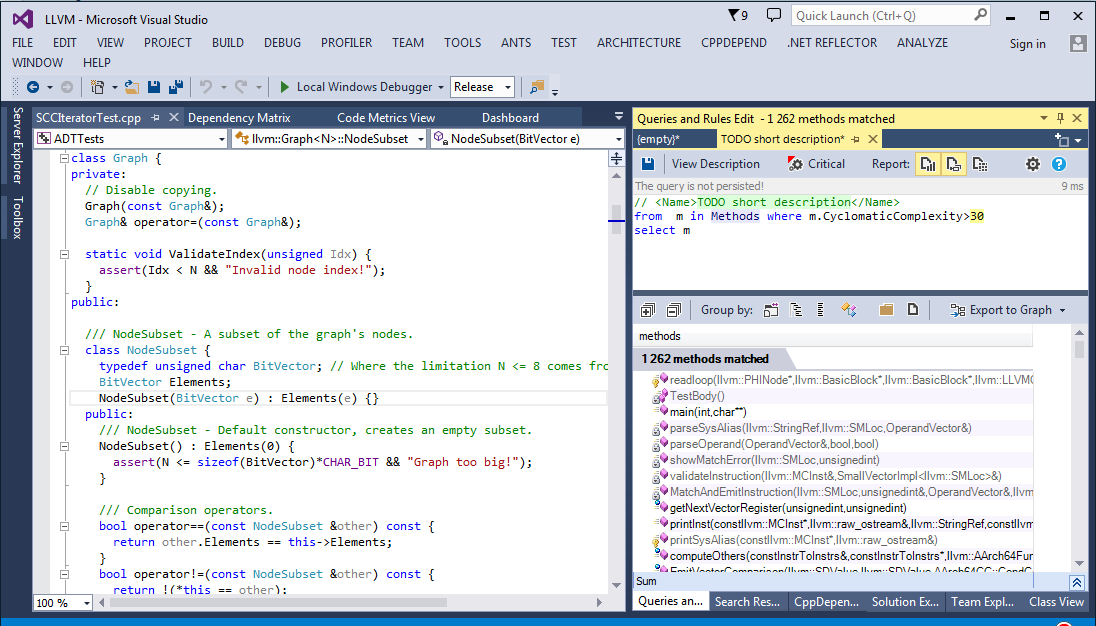Pin the SCCIteratorTest.cpp tab
This screenshot has width=1096, height=626.
coord(156,117)
